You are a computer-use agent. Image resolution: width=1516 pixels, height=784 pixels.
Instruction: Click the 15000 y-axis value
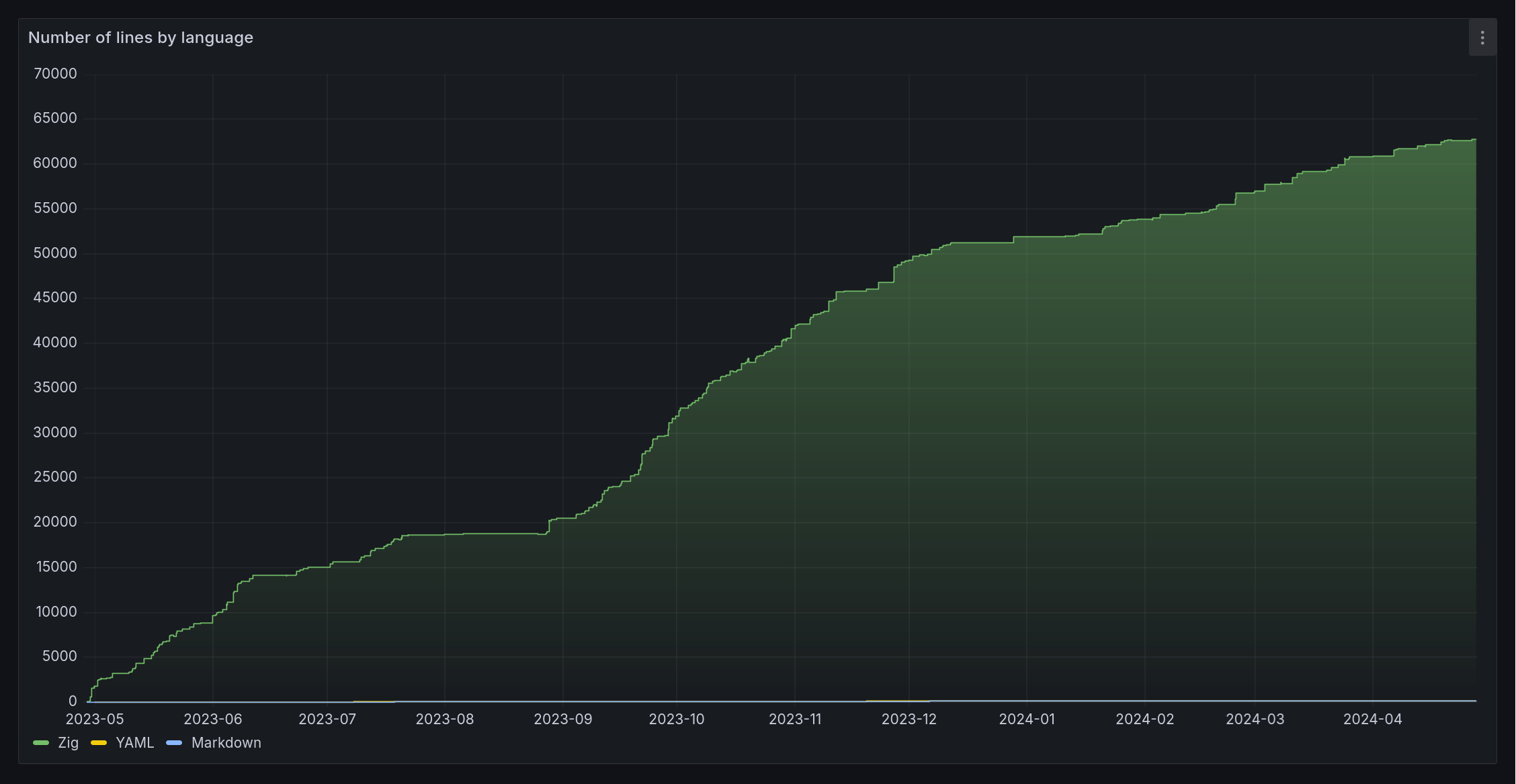(56, 567)
